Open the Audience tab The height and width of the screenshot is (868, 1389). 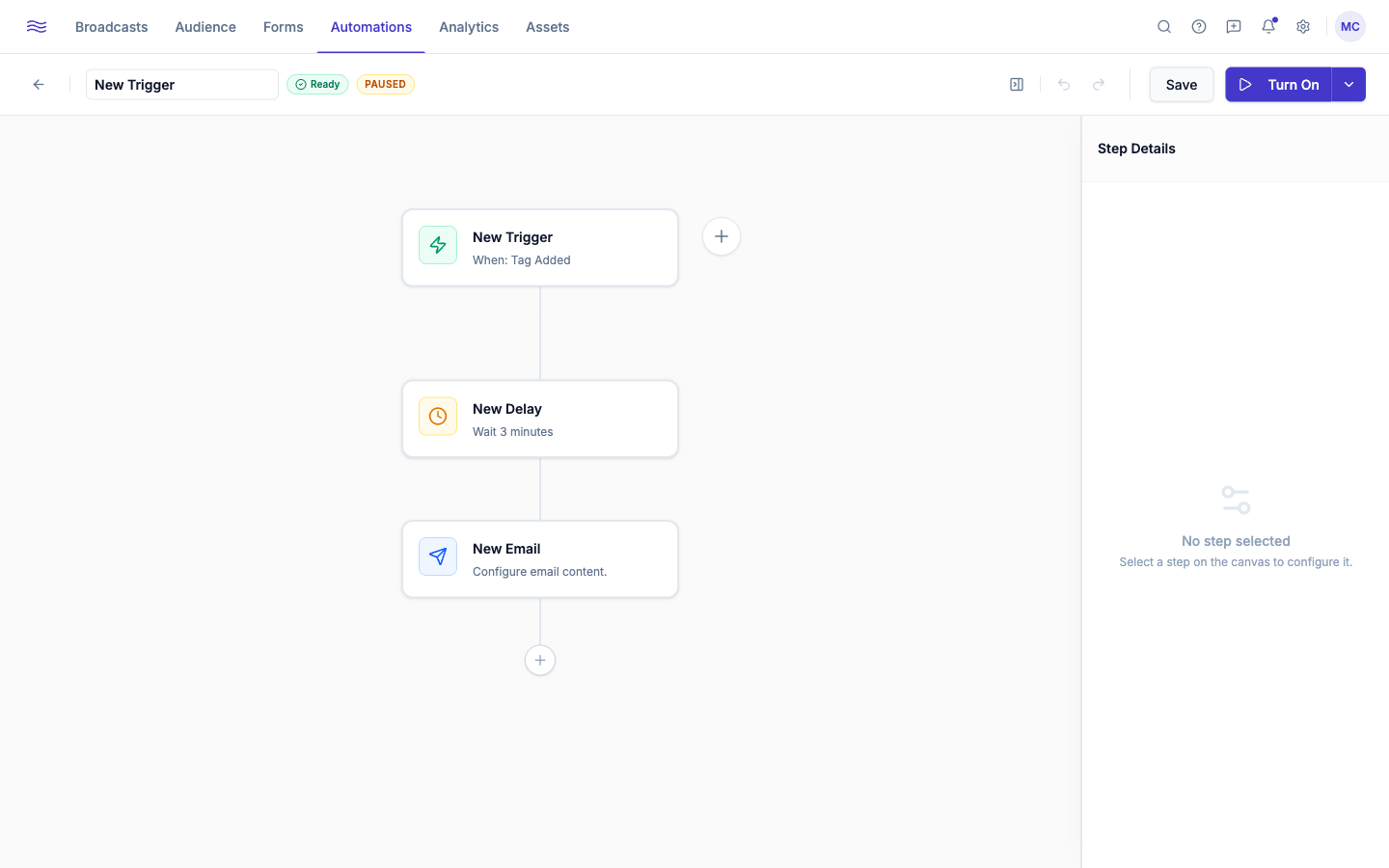[x=205, y=27]
